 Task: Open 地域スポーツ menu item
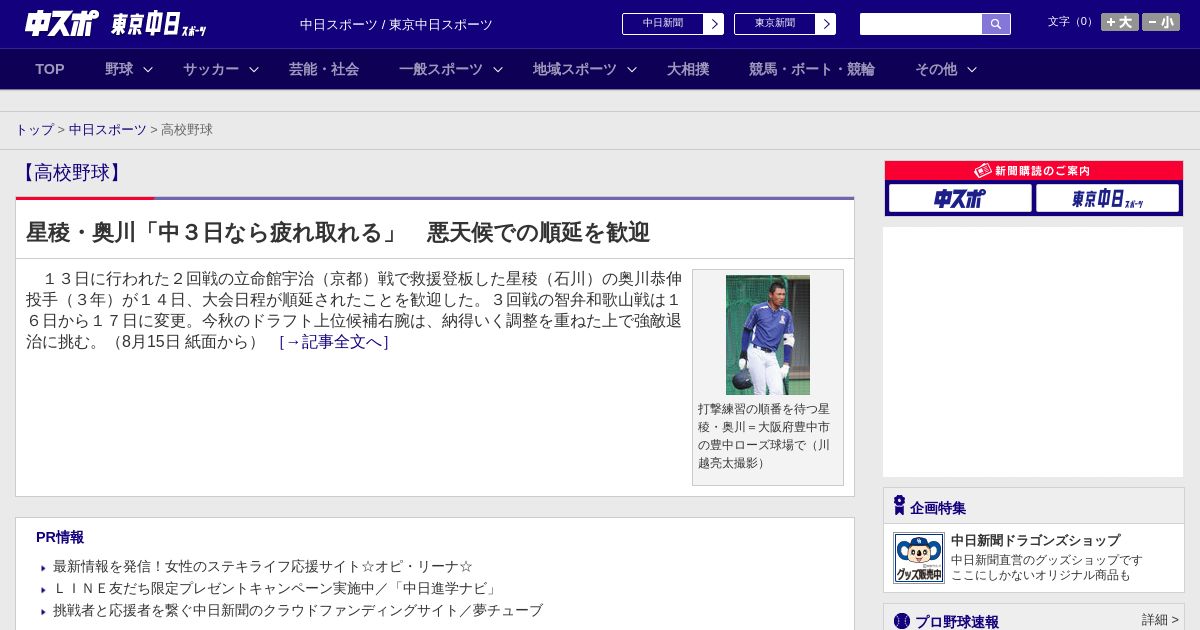coord(575,69)
